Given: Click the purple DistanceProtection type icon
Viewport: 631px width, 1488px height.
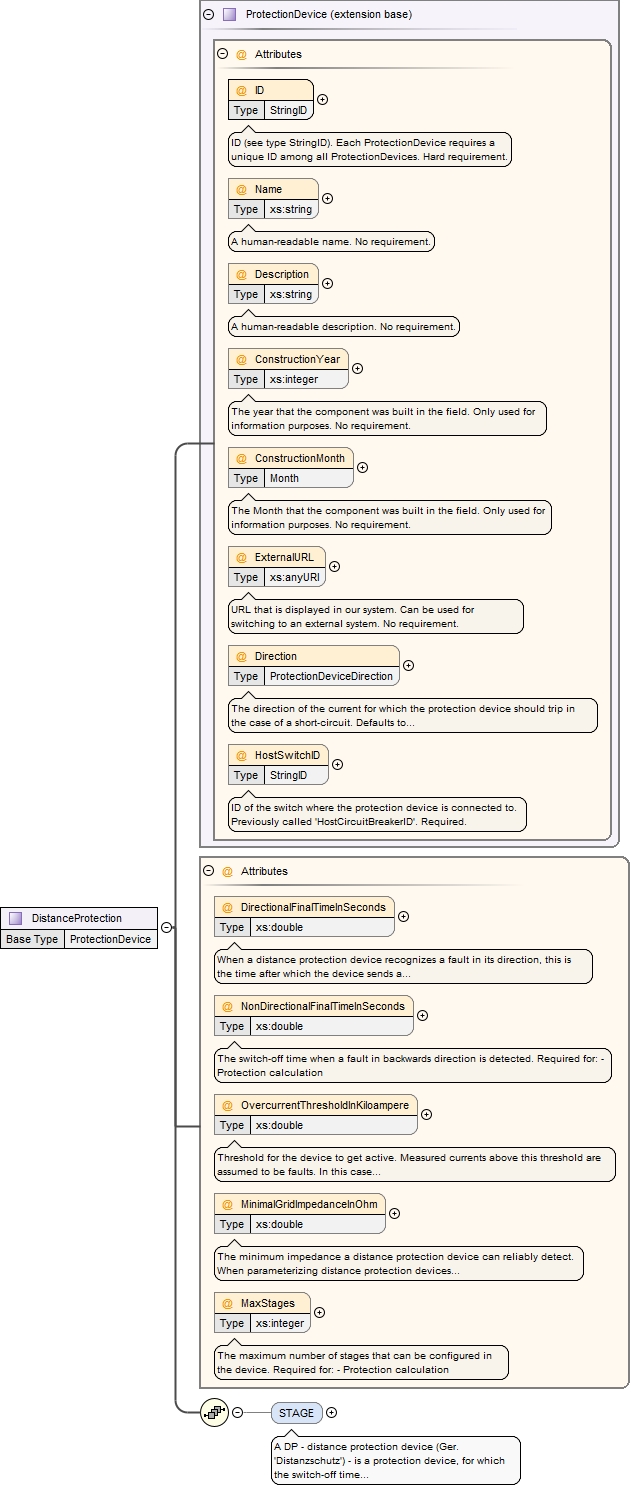Looking at the screenshot, I should tap(15, 918).
